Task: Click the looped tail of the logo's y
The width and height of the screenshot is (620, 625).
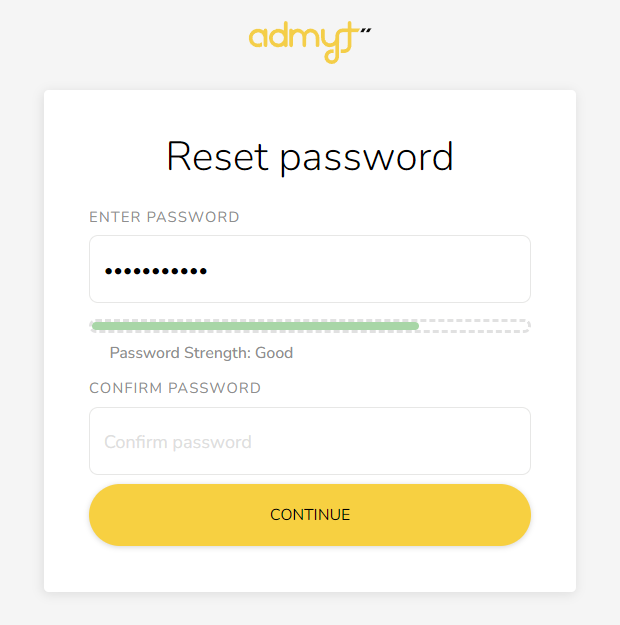Action: point(333,55)
